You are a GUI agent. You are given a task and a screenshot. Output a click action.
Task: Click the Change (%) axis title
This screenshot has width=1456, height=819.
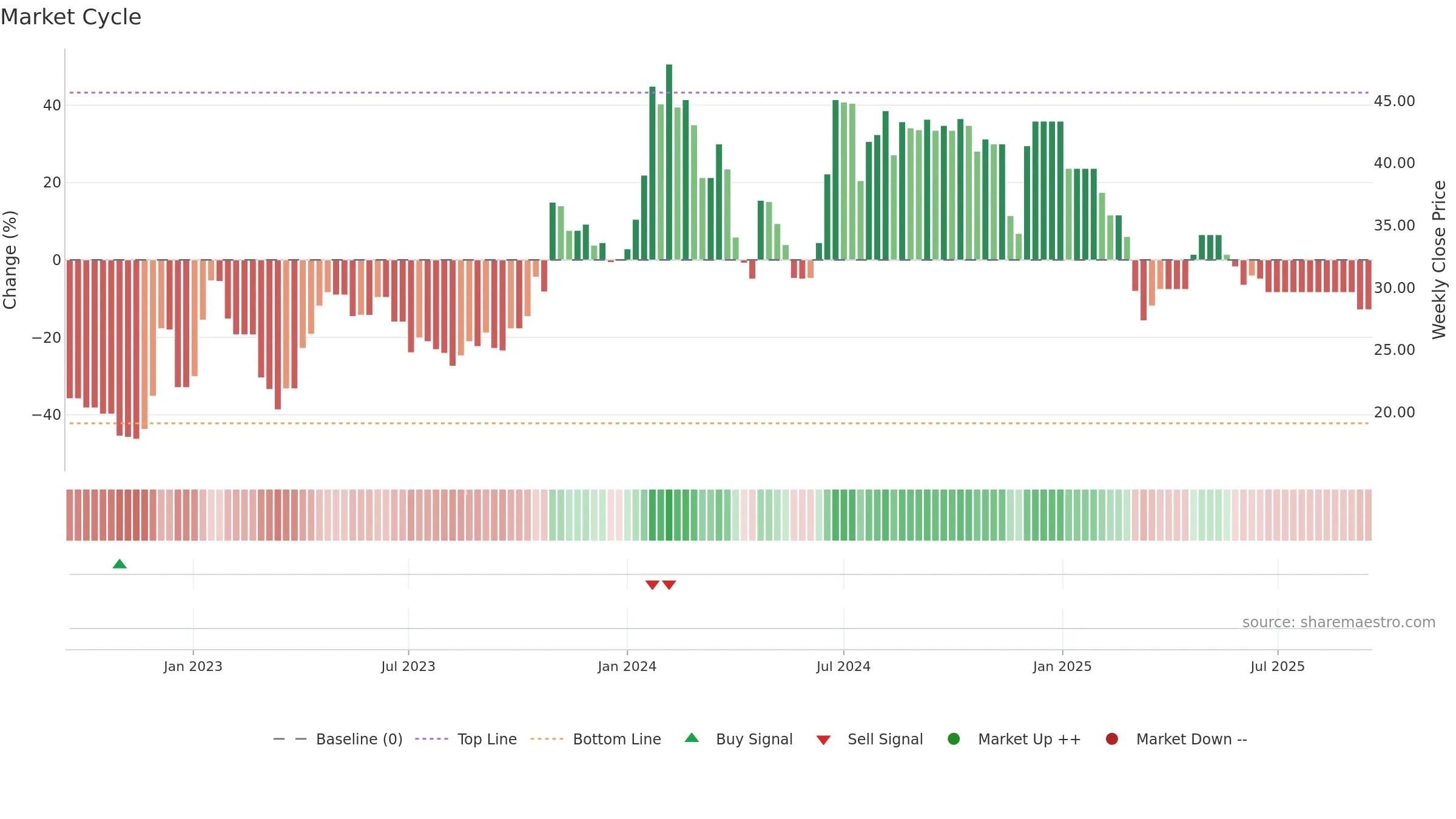pos(10,260)
